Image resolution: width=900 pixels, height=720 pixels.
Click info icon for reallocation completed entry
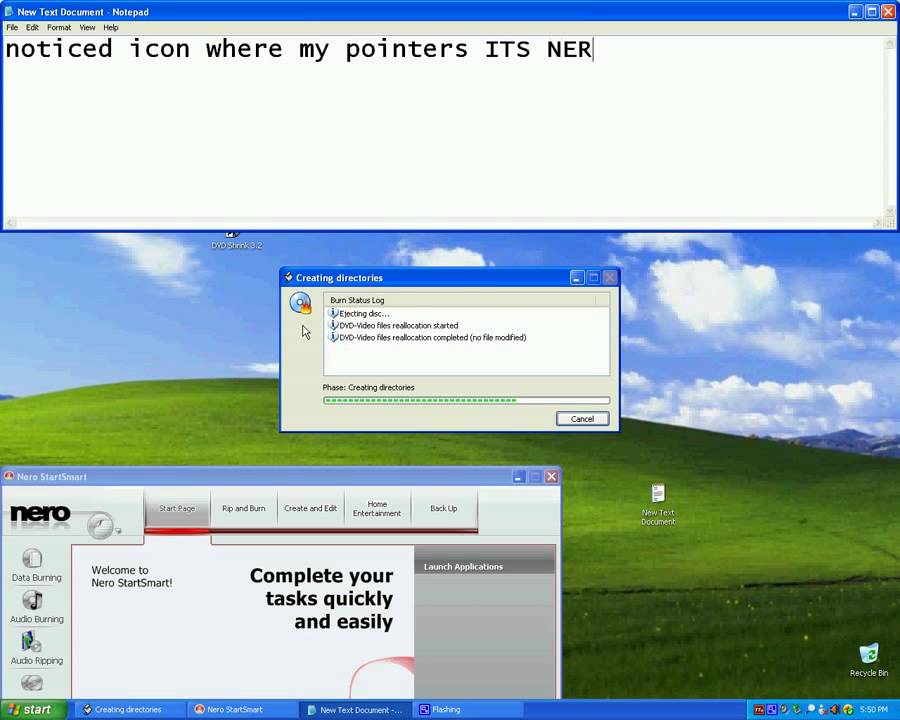point(333,337)
